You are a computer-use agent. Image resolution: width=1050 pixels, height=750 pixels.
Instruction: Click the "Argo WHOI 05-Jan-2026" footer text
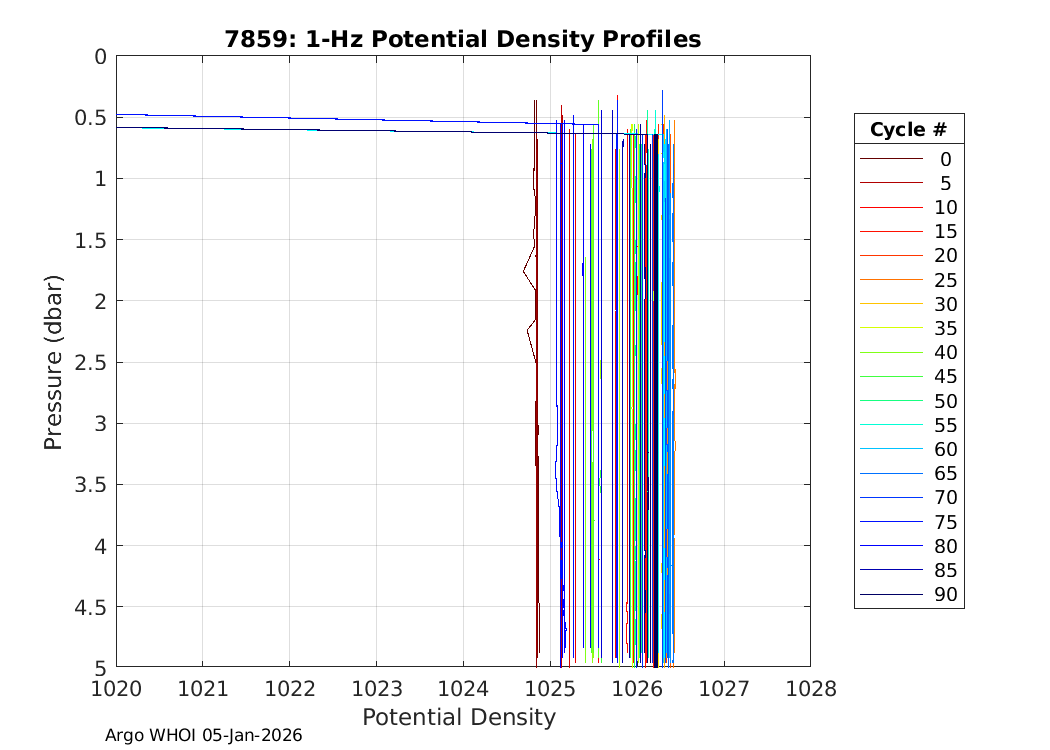coord(203,736)
